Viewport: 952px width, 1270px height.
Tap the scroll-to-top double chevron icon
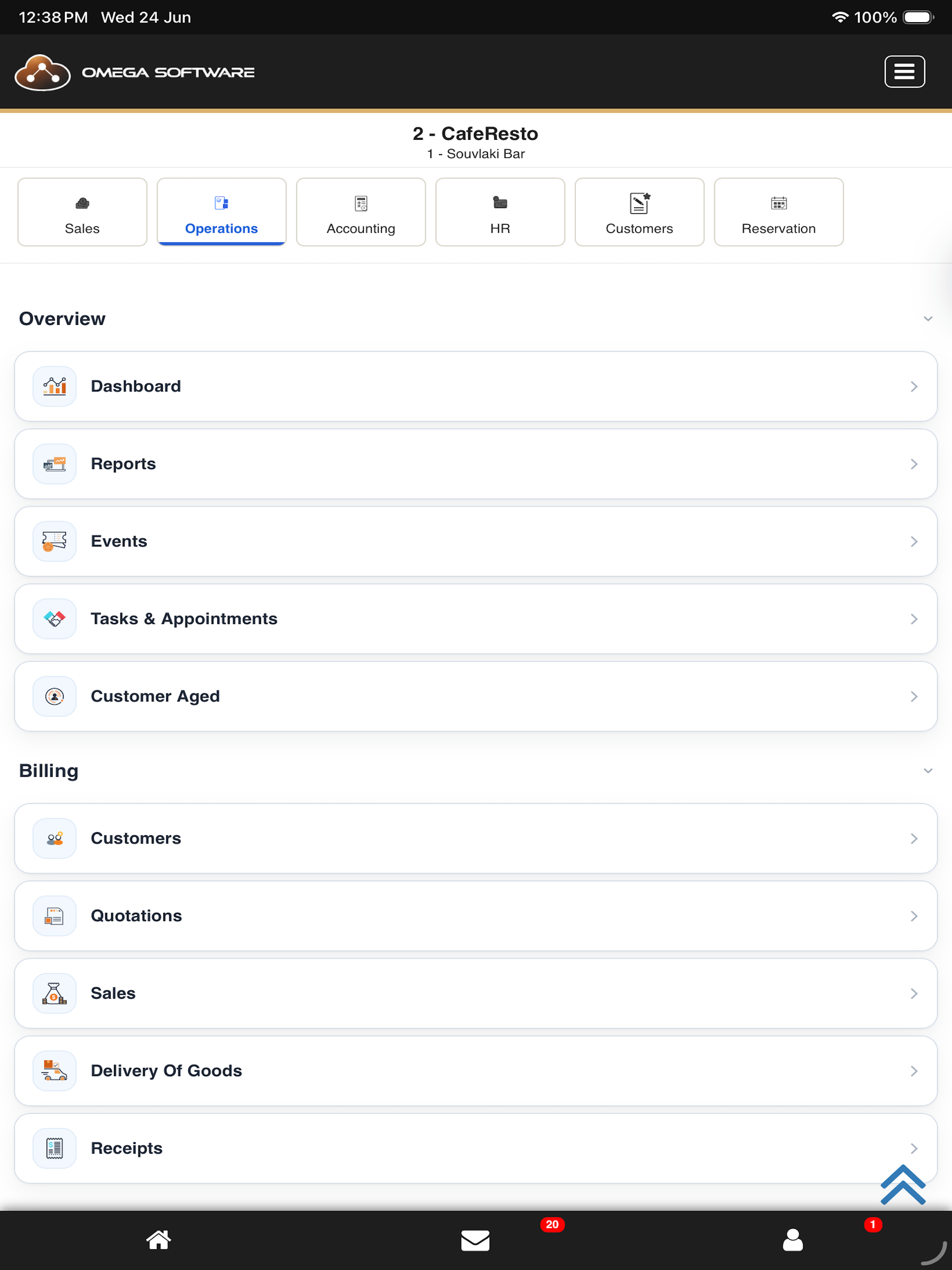pyautogui.click(x=903, y=1184)
